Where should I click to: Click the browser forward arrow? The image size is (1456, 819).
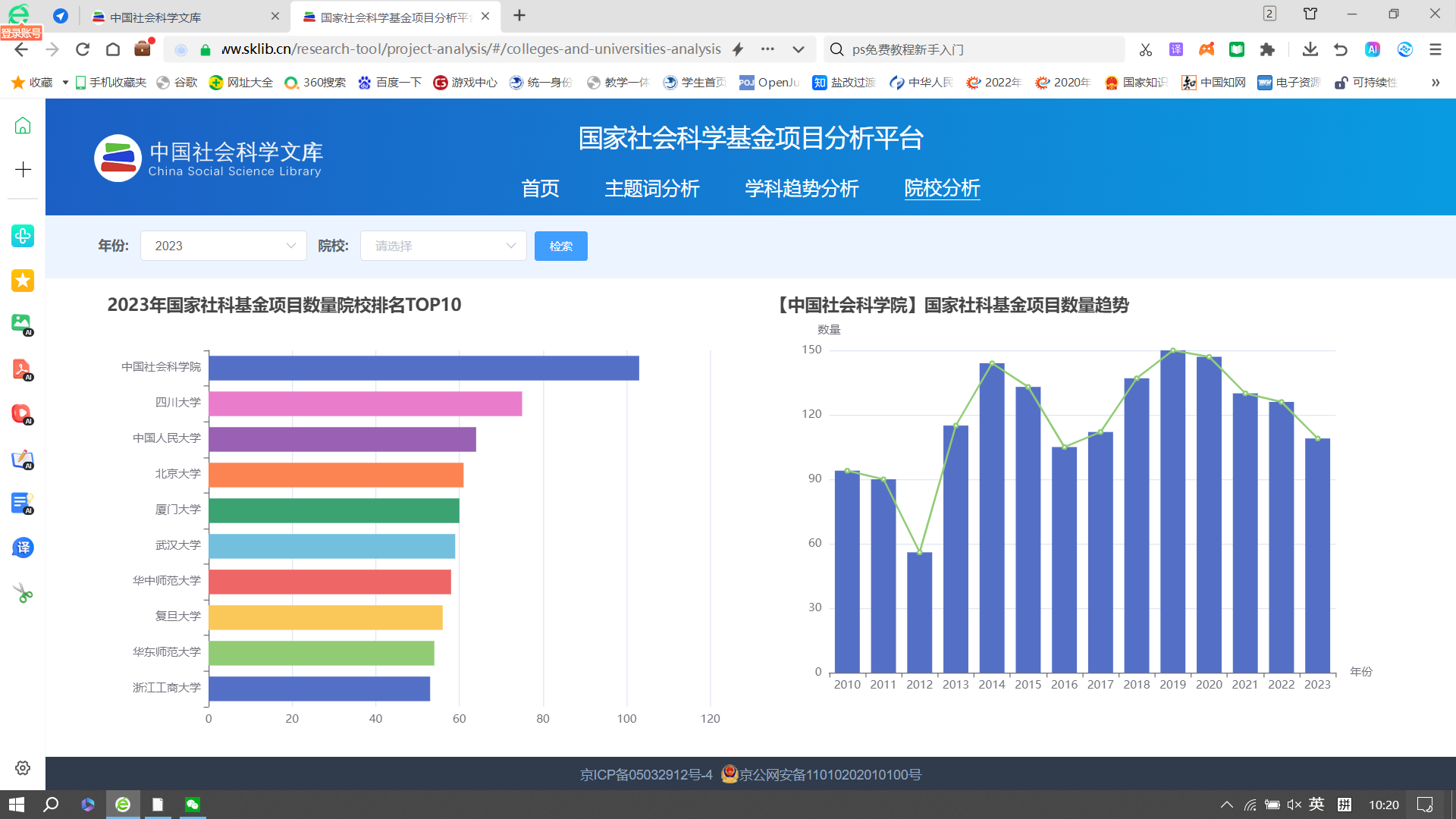point(52,49)
